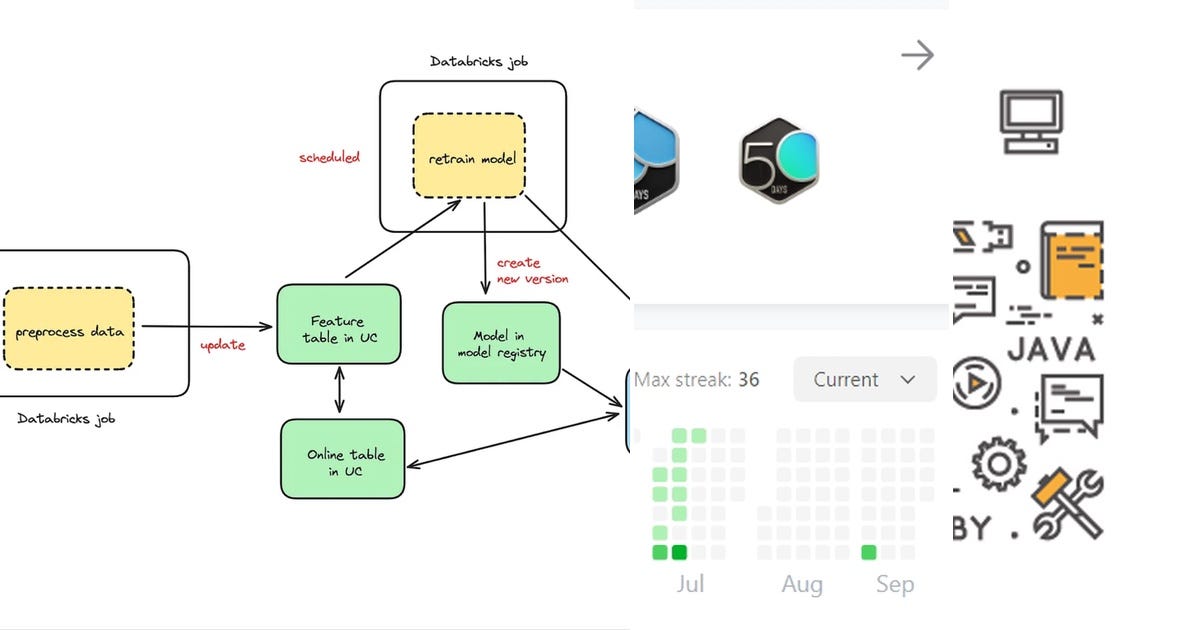Click the Jul month label
The width and height of the screenshot is (1200, 630).
[690, 585]
